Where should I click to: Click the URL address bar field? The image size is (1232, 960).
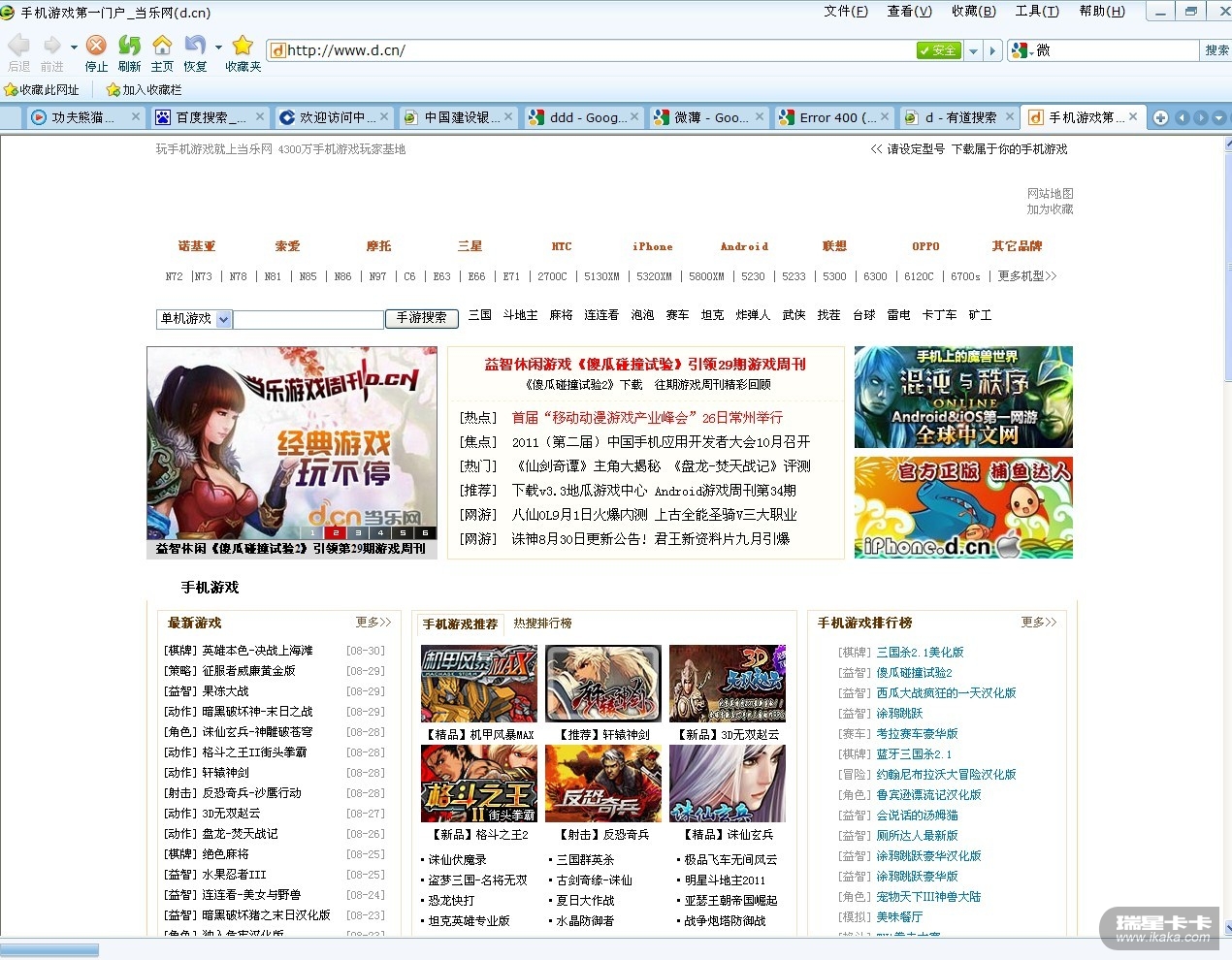point(601,50)
